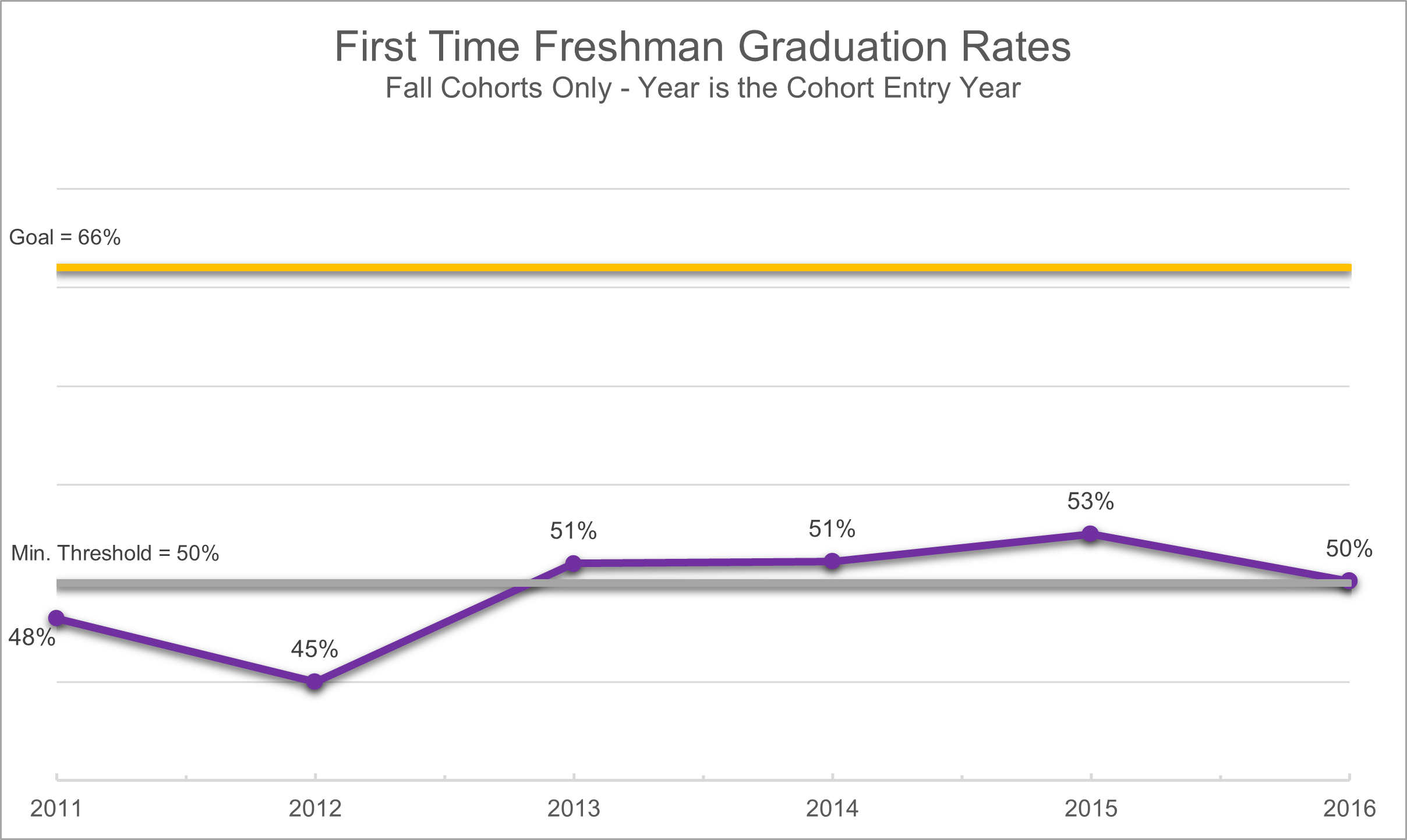
Task: Click the 2011 data point marker
Action: click(56, 618)
